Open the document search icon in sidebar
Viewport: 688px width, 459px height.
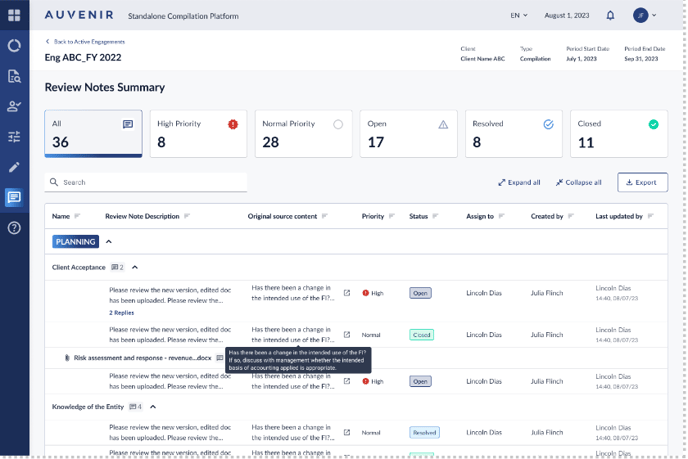[14, 76]
